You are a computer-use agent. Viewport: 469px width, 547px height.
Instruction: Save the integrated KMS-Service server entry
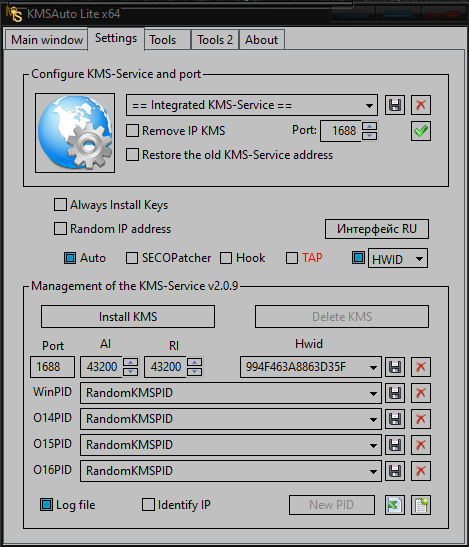[395, 105]
